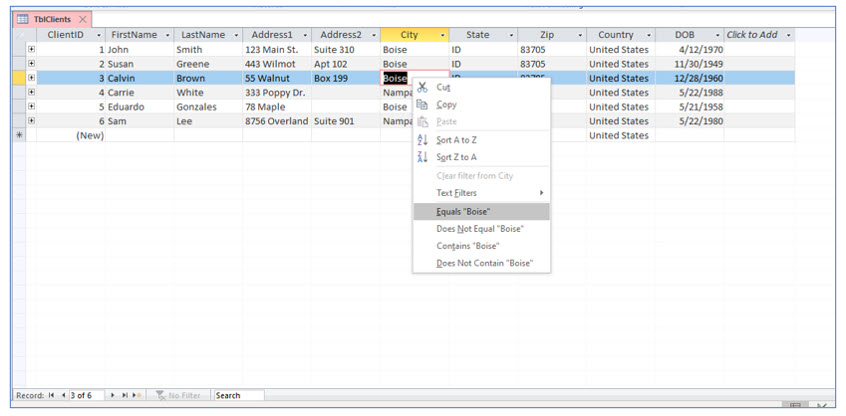
Task: Click the "Apt 102" Address2 cell
Action: tap(346, 64)
